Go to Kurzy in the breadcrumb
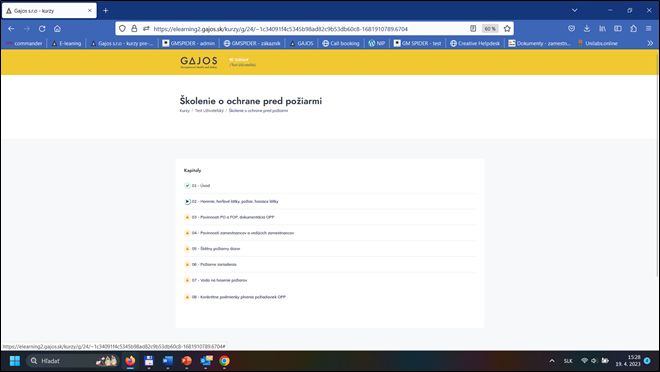Screen dimensions: 660x372 [184, 111]
